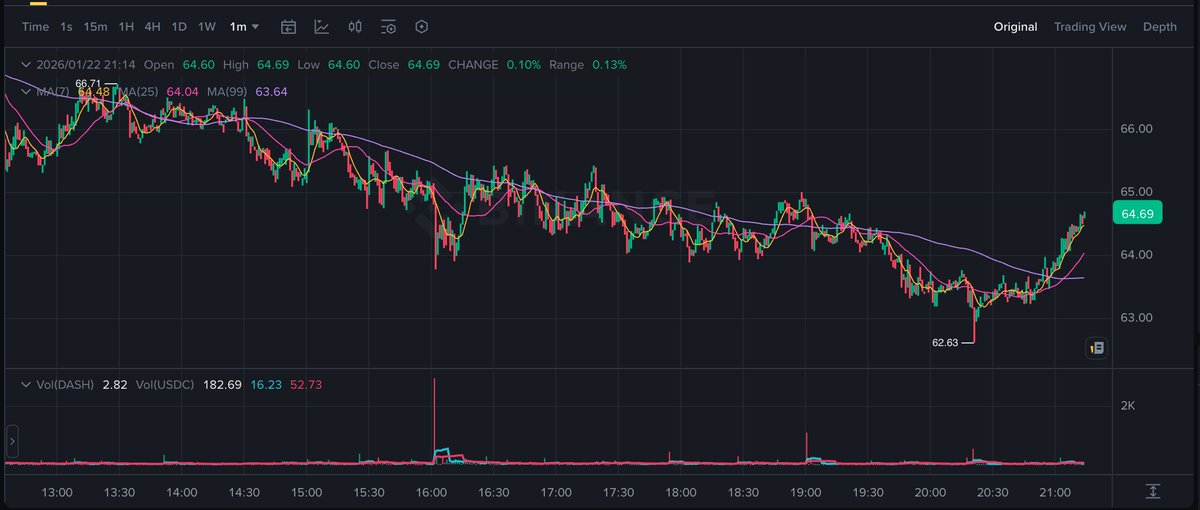Image resolution: width=1200 pixels, height=510 pixels.
Task: Select the 1D interval
Action: 179,27
